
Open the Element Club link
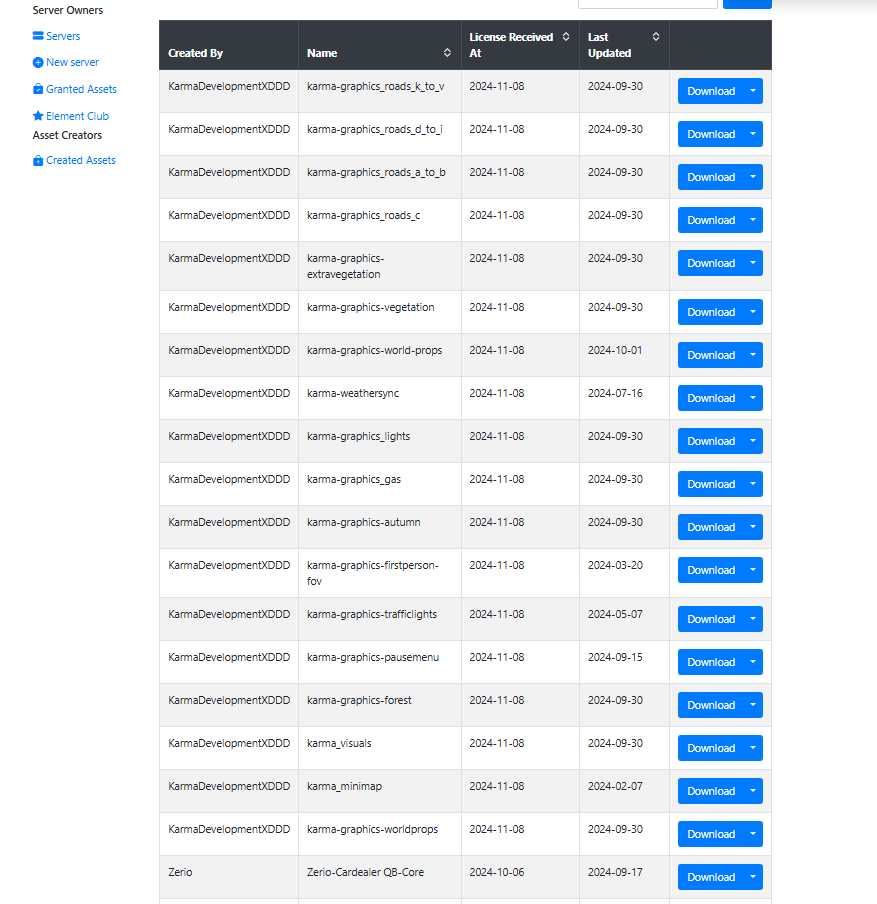pyautogui.click(x=77, y=116)
